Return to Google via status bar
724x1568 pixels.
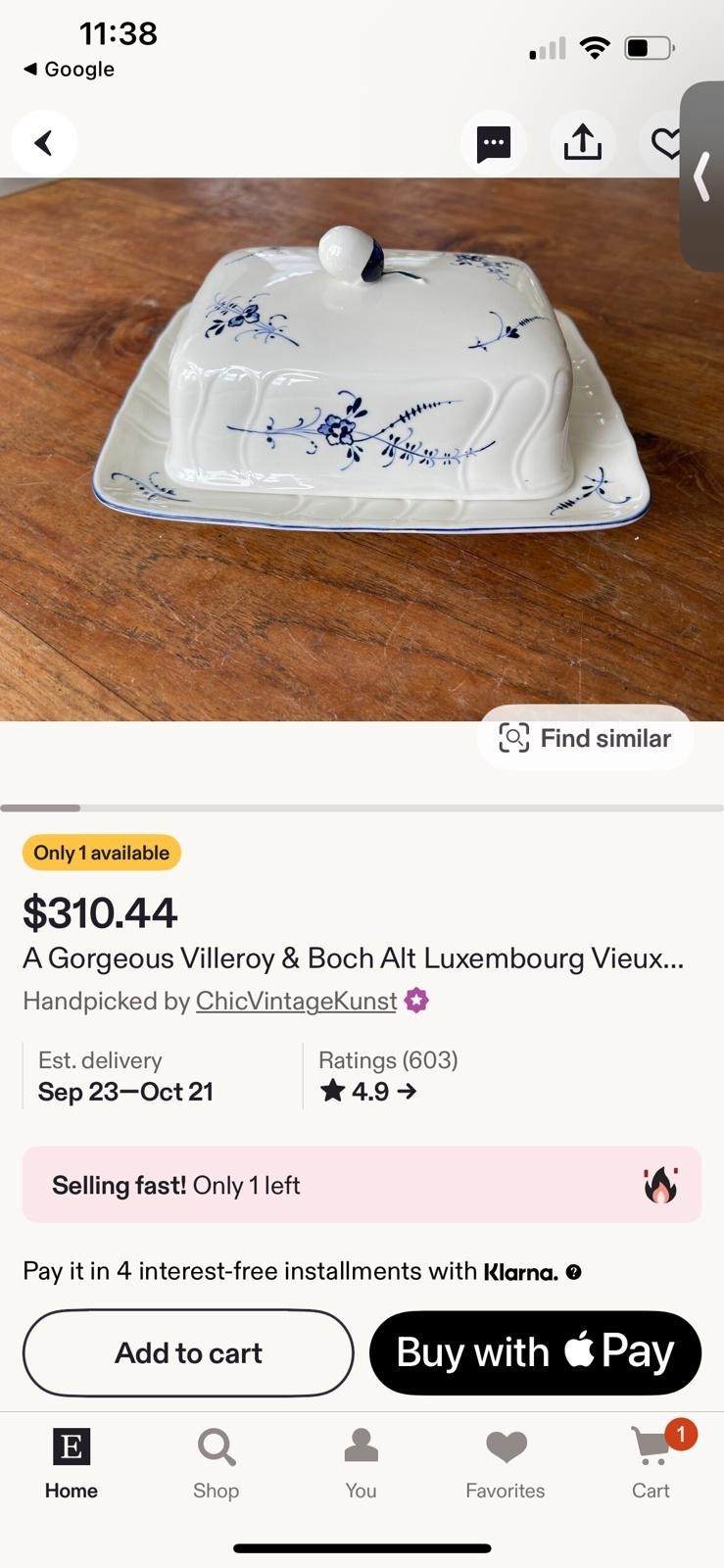(x=69, y=70)
